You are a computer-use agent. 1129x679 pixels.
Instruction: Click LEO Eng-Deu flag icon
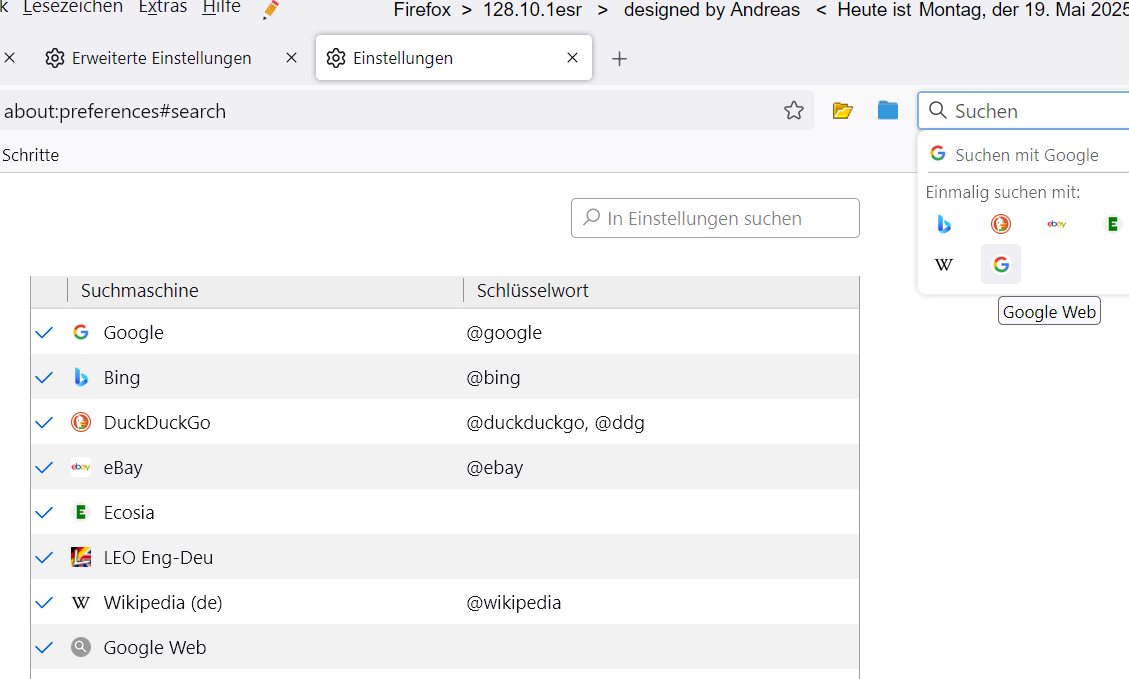click(x=81, y=557)
